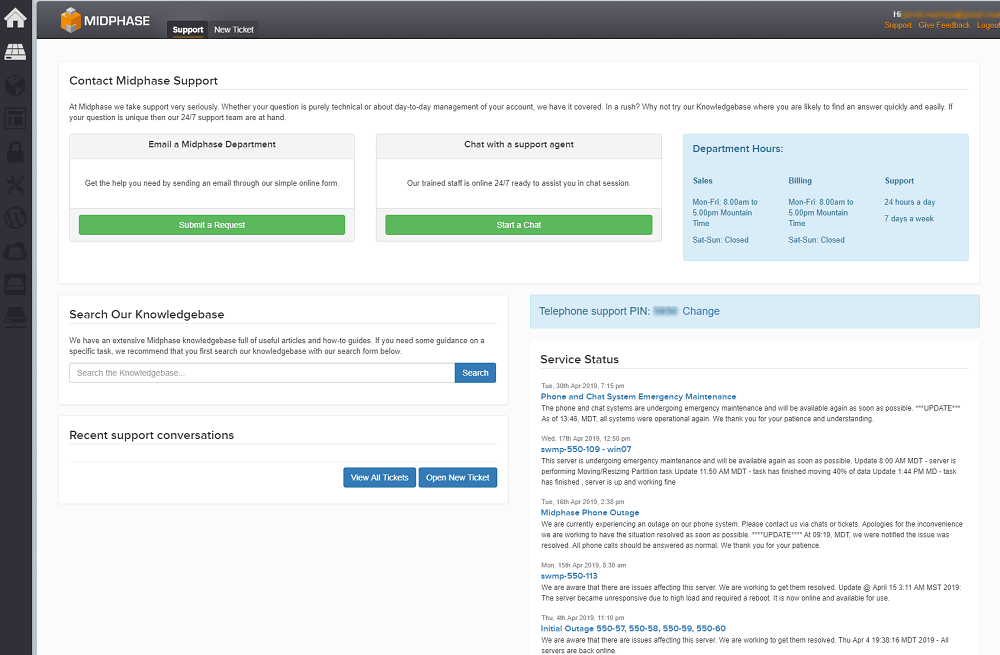Focus the Search the Knowledgebase field
This screenshot has height=655, width=1000.
point(262,373)
